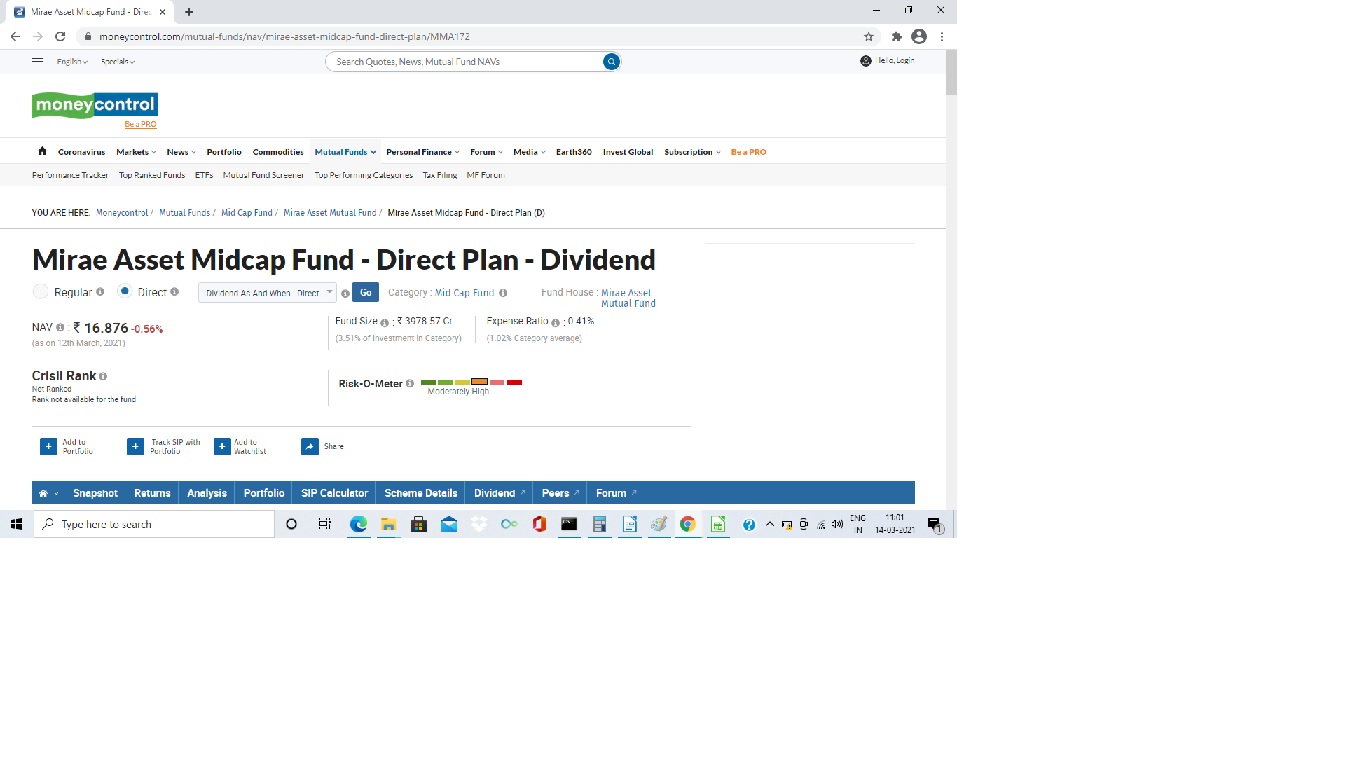
Task: Open Chrome profile avatar icon
Action: point(919,36)
